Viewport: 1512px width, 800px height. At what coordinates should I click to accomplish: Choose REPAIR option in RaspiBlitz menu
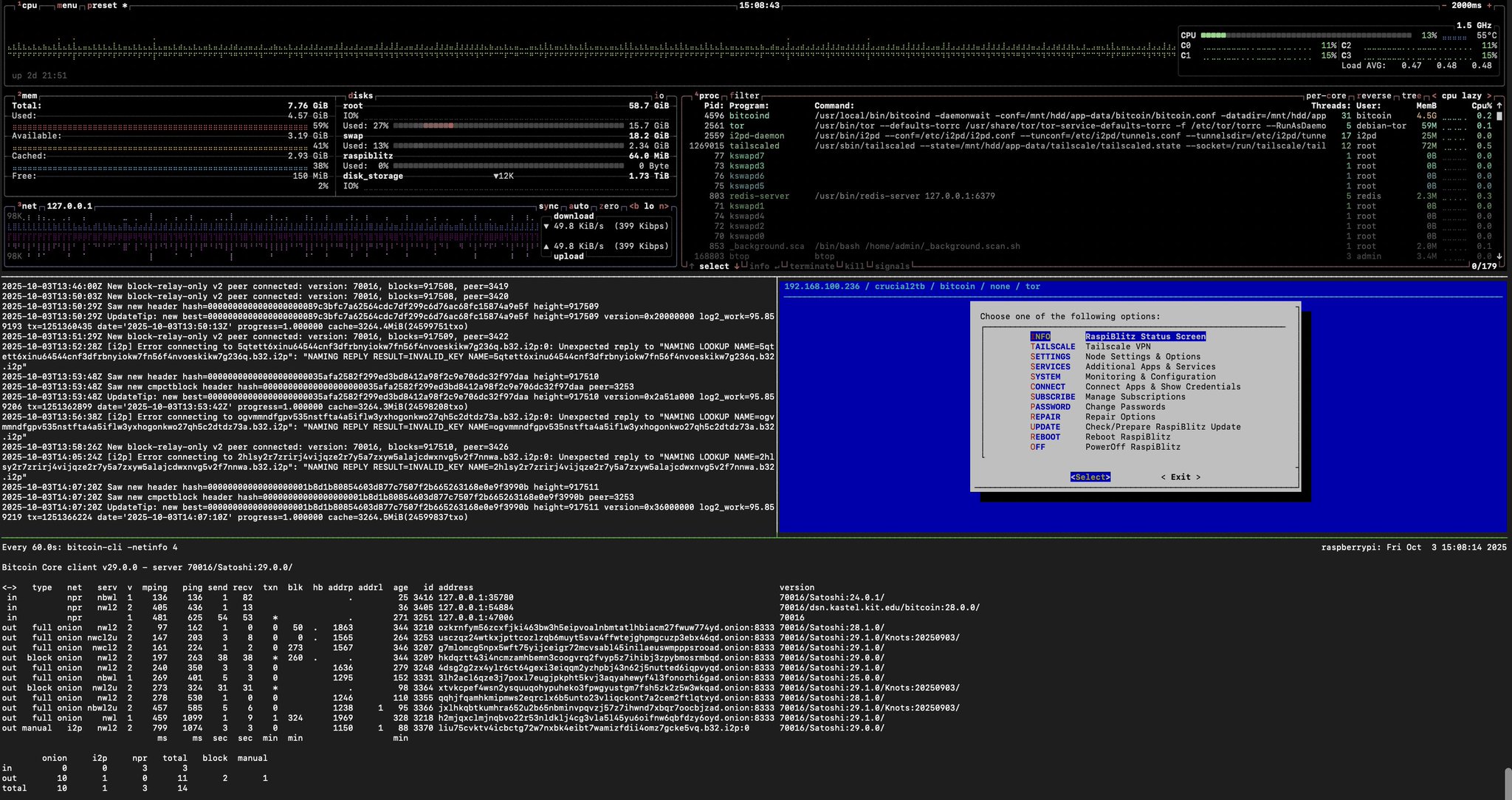(x=1045, y=417)
